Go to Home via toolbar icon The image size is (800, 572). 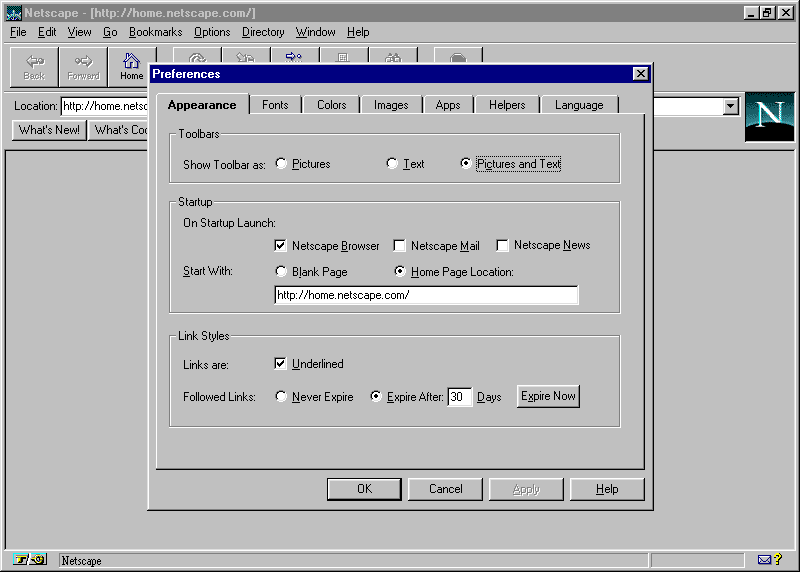coord(132,67)
